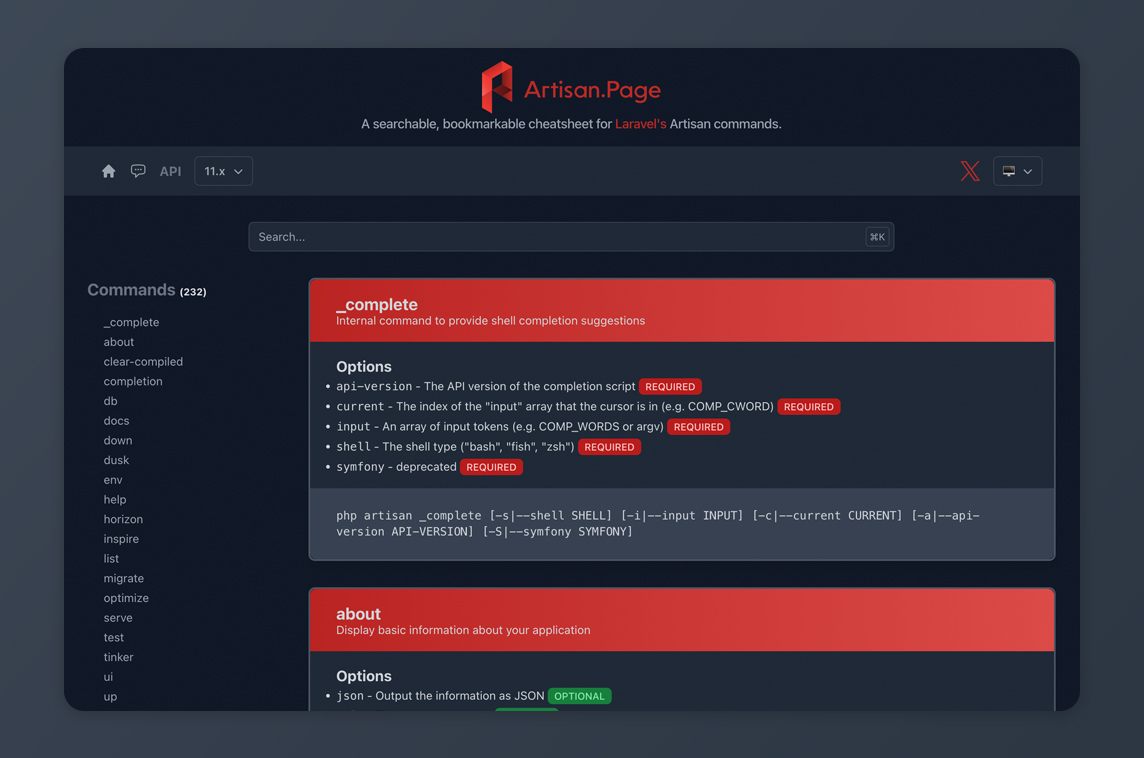Select down in the commands list
The image size is (1144, 758).
tap(117, 441)
